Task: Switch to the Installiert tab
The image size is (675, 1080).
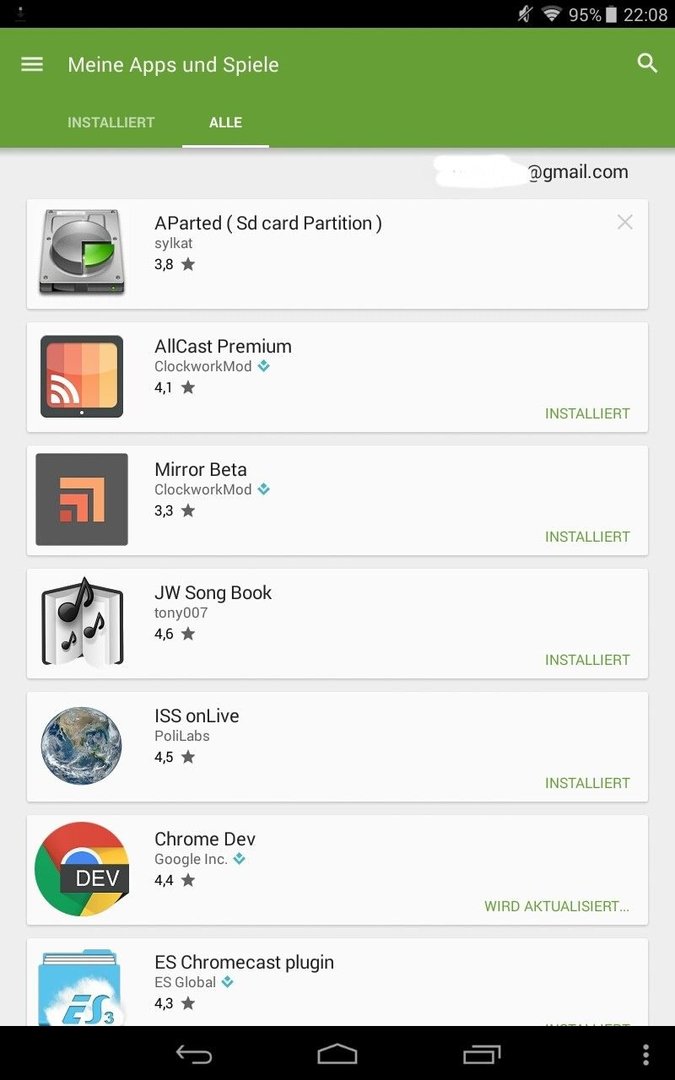Action: coord(111,123)
